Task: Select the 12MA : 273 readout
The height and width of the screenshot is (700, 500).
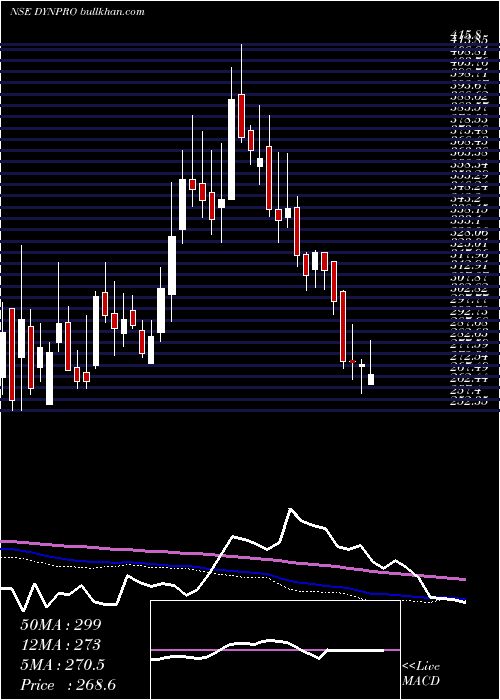Action: 60,645
